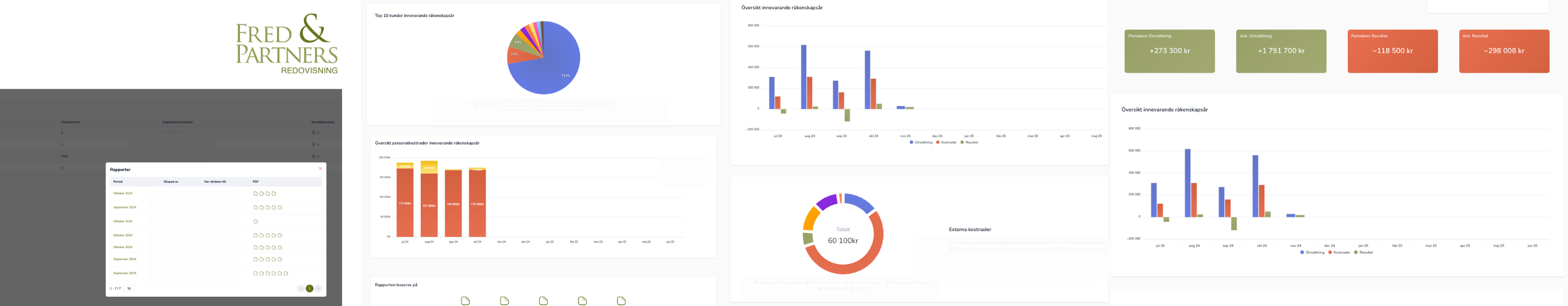This screenshot has height=306, width=1568.
Task: Go to next page in Rapporter pagination
Action: click(x=318, y=289)
